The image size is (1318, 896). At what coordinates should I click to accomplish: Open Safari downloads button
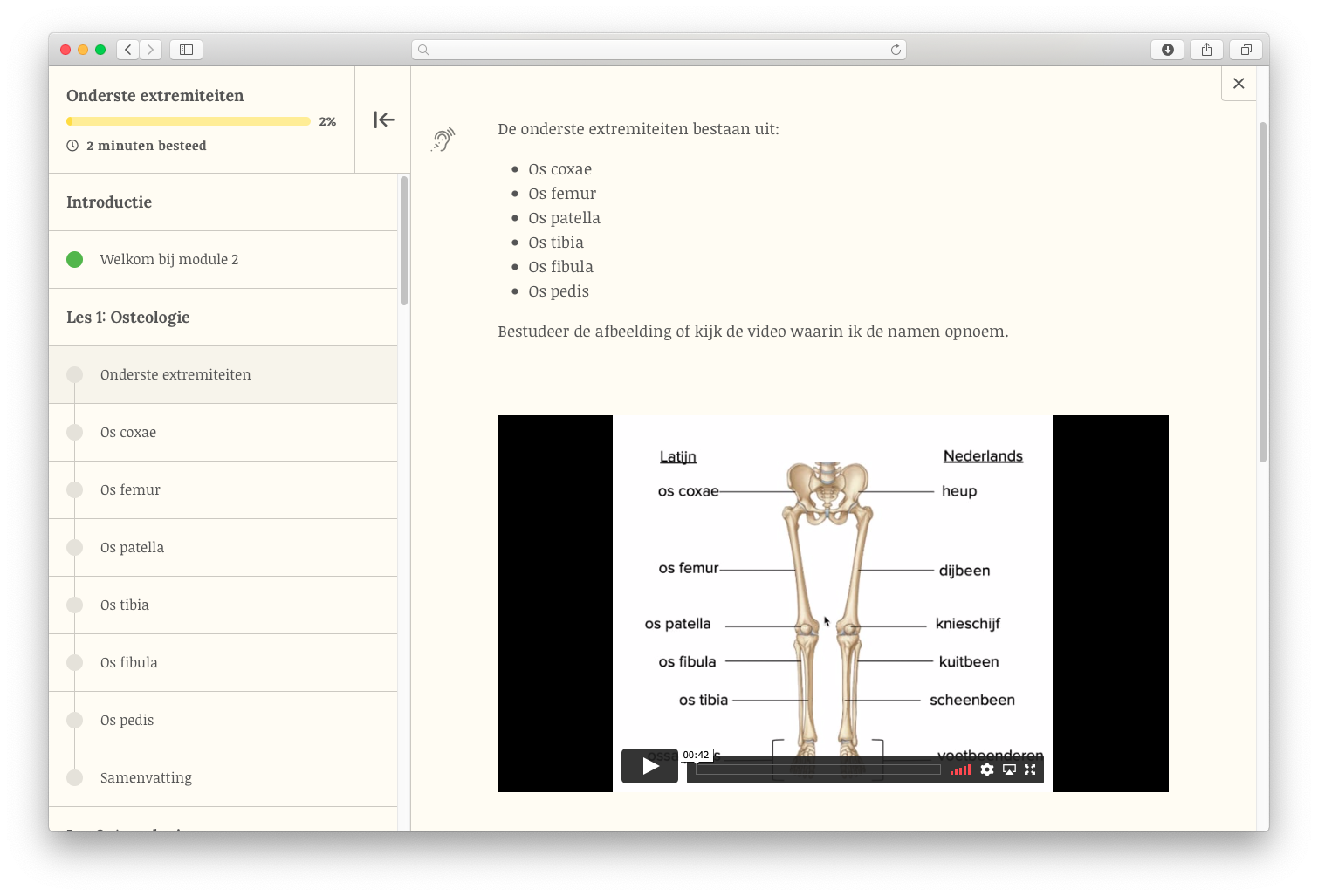point(1167,50)
